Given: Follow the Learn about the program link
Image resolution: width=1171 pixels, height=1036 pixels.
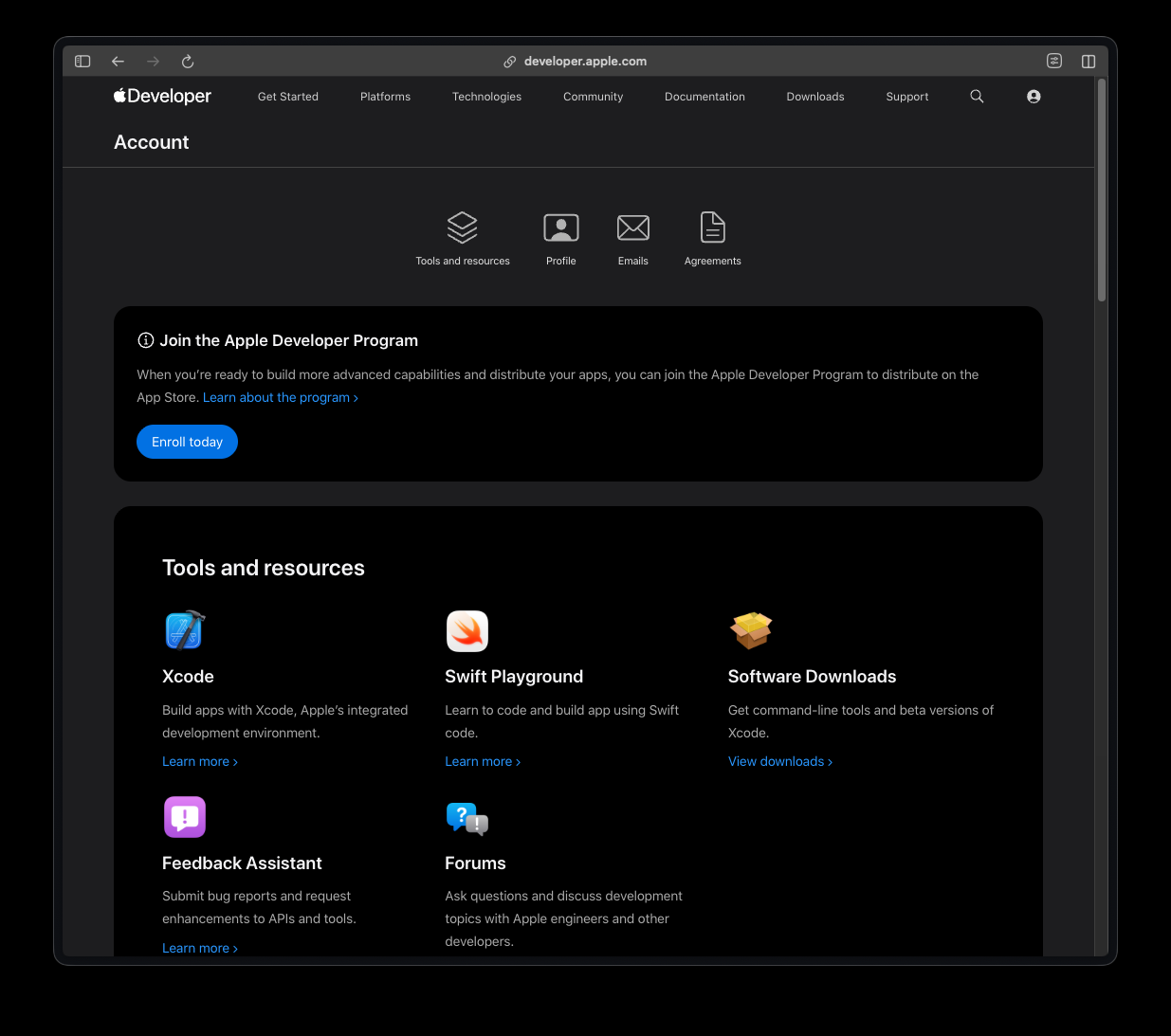Looking at the screenshot, I should point(281,397).
